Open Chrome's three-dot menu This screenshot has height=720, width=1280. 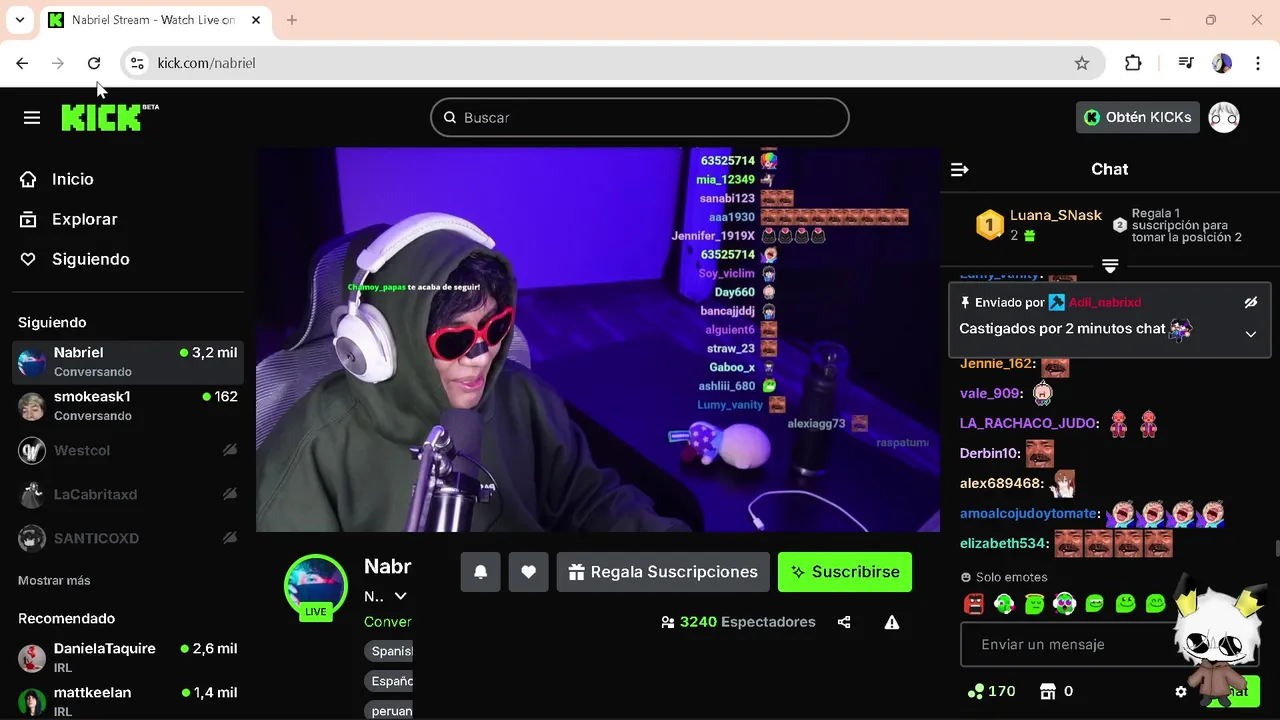1258,63
